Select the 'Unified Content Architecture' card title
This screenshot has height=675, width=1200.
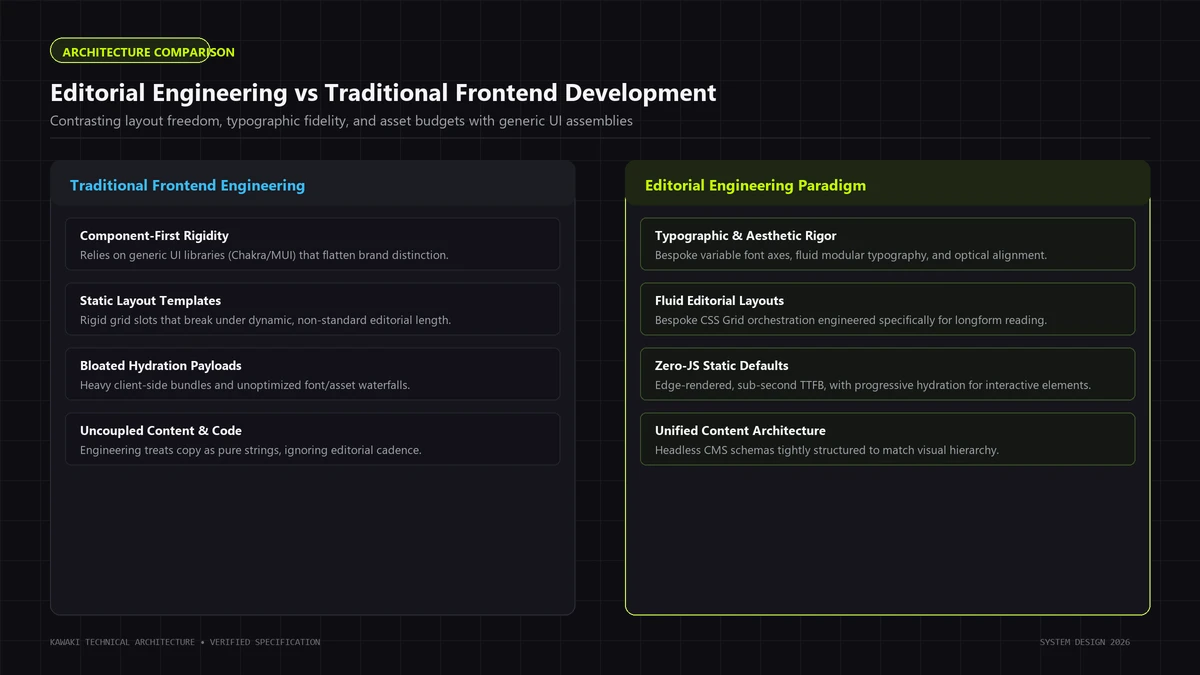coord(740,431)
